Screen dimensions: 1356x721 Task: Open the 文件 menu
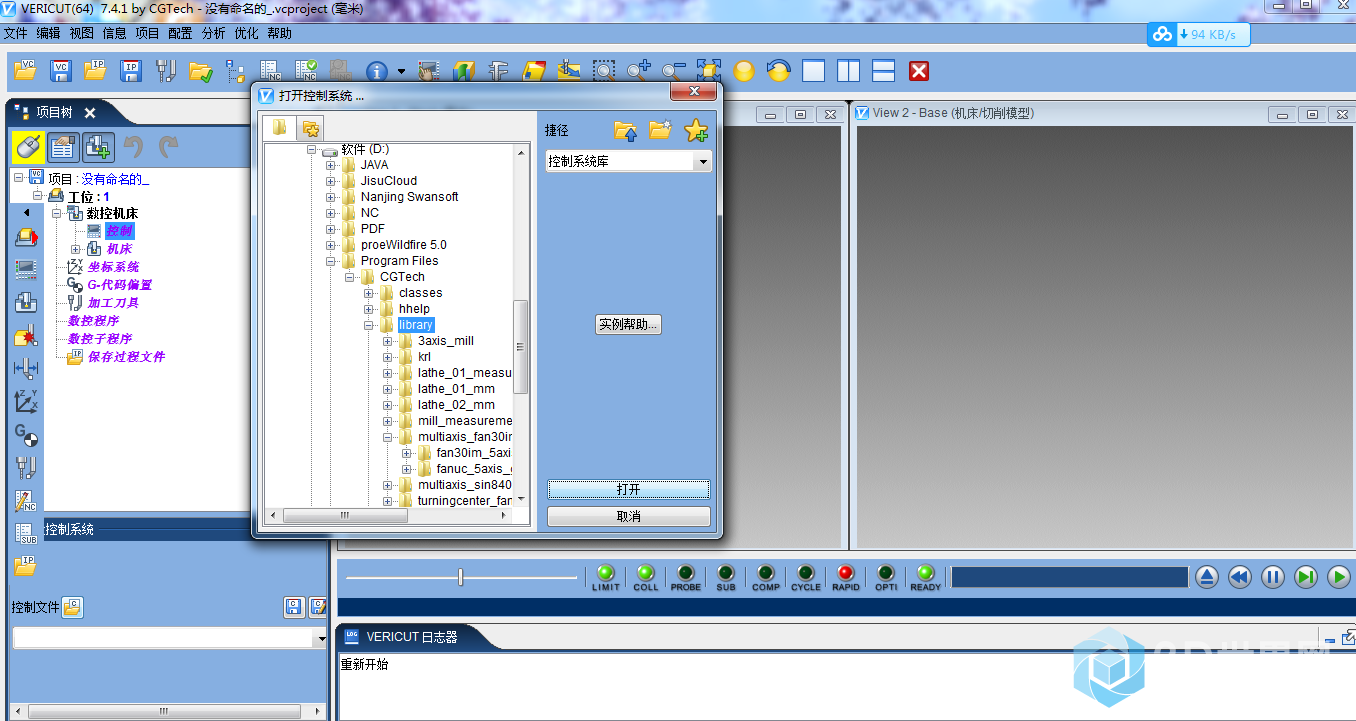[x=16, y=33]
